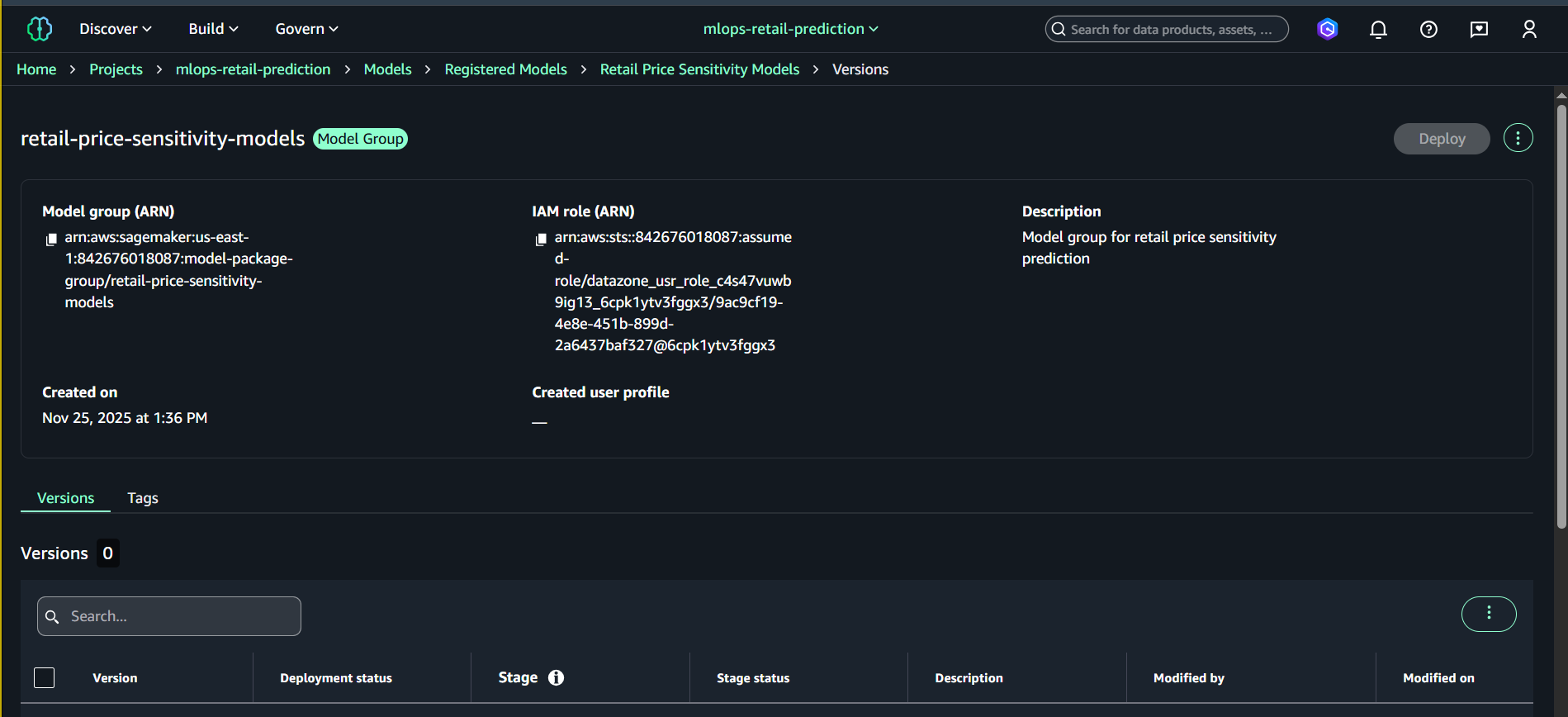Viewport: 1568px width, 717px height.
Task: Open mlops-retail-prediction breadcrumb link
Action: click(253, 69)
